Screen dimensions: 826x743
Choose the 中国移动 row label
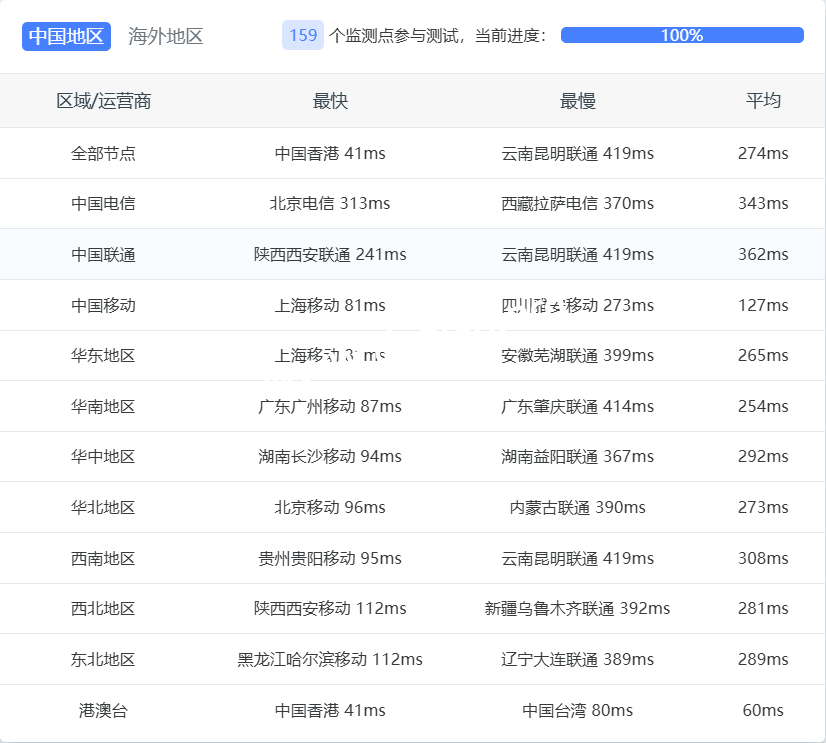coord(103,305)
